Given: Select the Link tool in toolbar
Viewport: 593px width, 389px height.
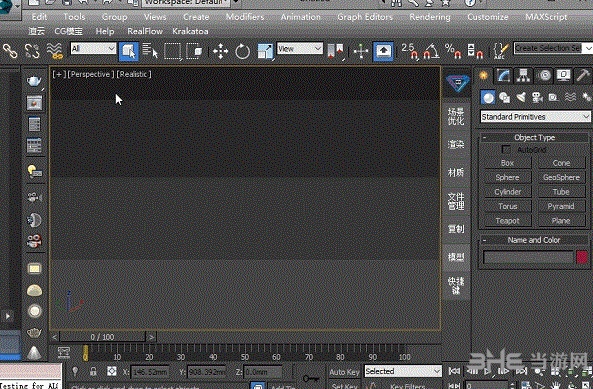Looking at the screenshot, I should (10, 51).
